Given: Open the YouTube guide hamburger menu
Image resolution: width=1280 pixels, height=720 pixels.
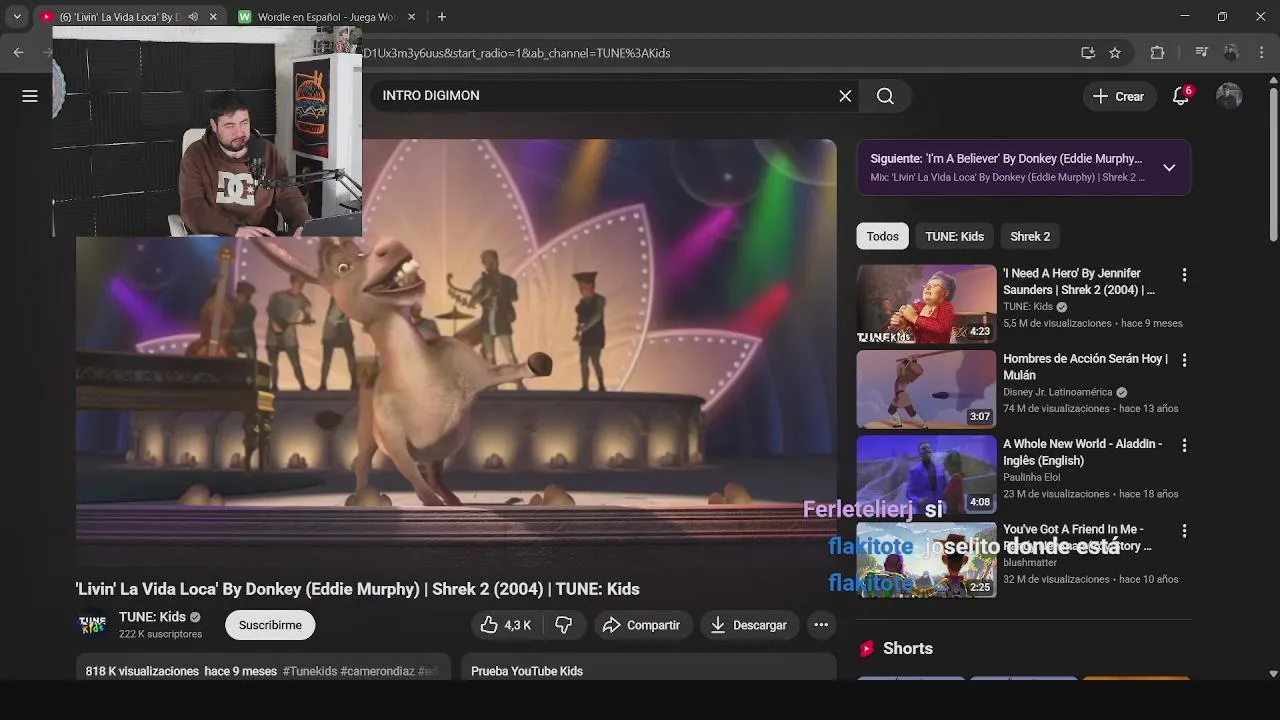Looking at the screenshot, I should 30,96.
